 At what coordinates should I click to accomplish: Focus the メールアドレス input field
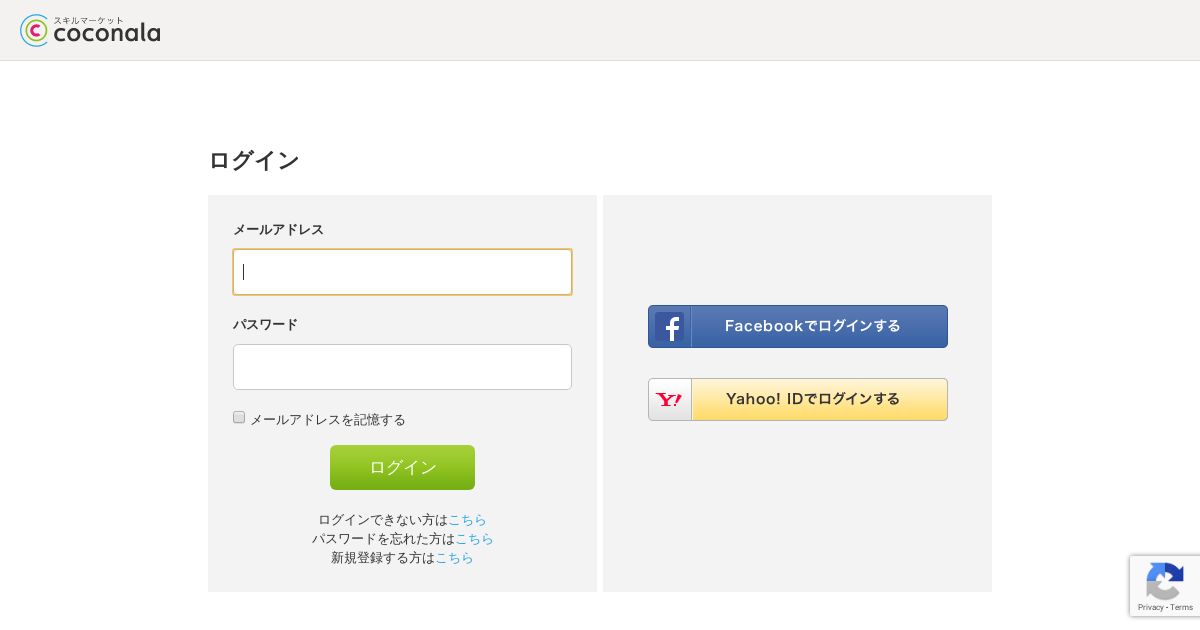coord(402,272)
